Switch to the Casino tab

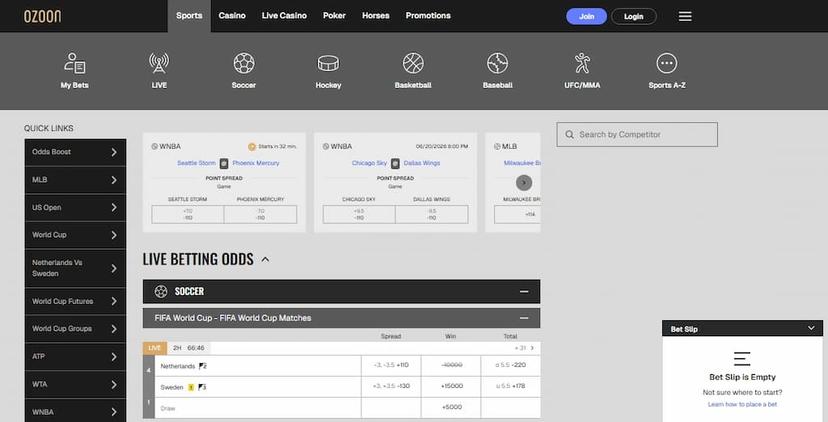pos(232,16)
